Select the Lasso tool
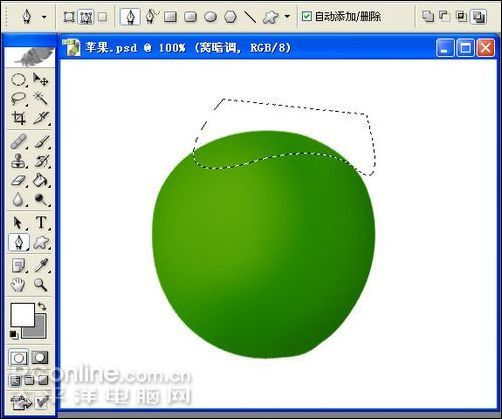This screenshot has height=419, width=502. click(x=18, y=99)
